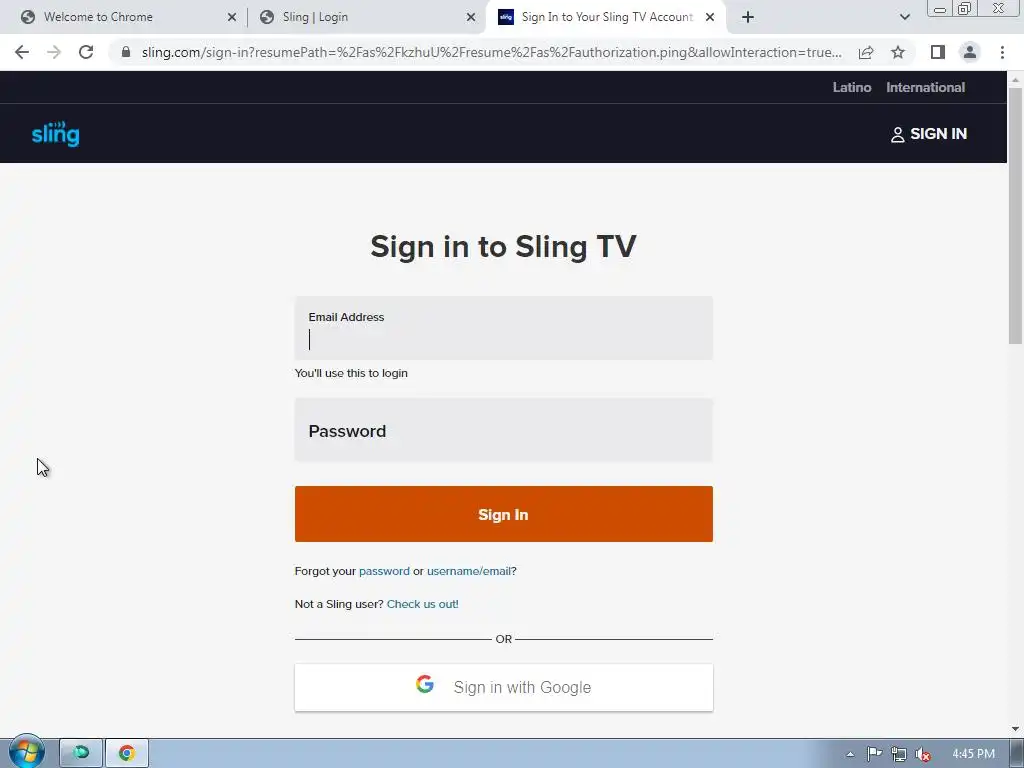Expand the tab search chevron
Screen dimensions: 1024x768
(904, 17)
